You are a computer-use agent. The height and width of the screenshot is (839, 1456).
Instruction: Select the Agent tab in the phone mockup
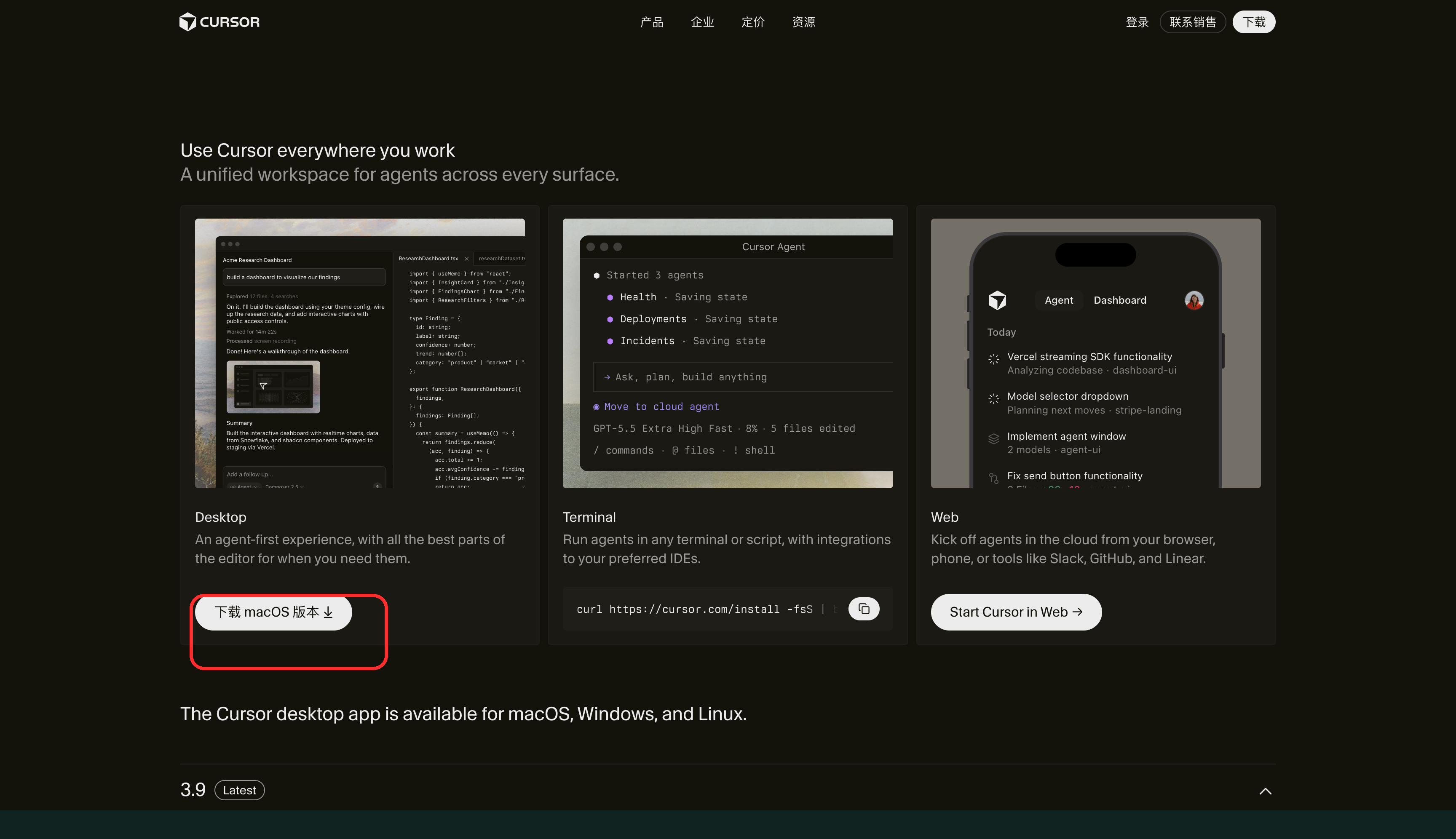pos(1058,300)
